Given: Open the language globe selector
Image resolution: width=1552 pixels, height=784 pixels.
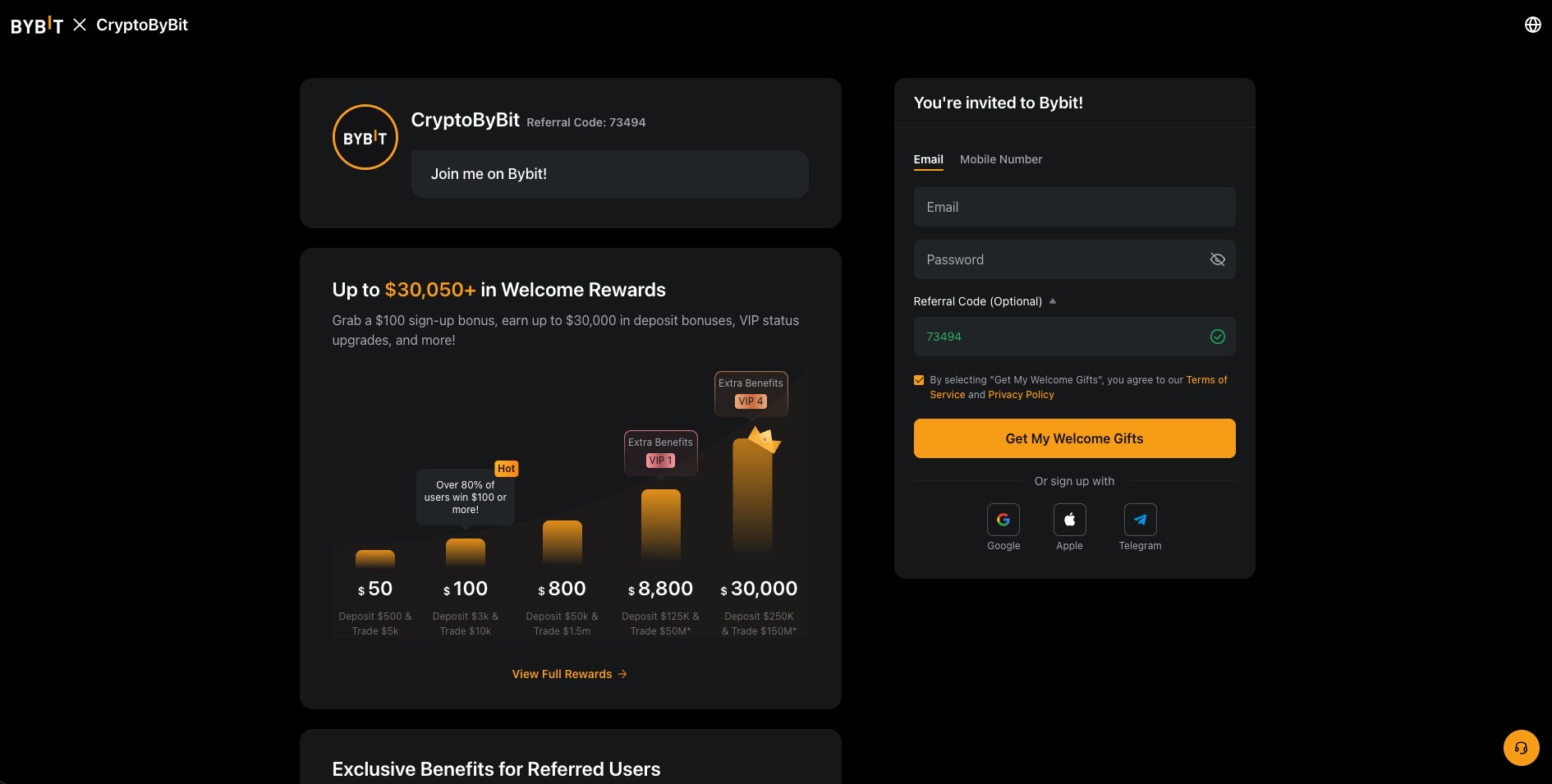Looking at the screenshot, I should (x=1532, y=25).
